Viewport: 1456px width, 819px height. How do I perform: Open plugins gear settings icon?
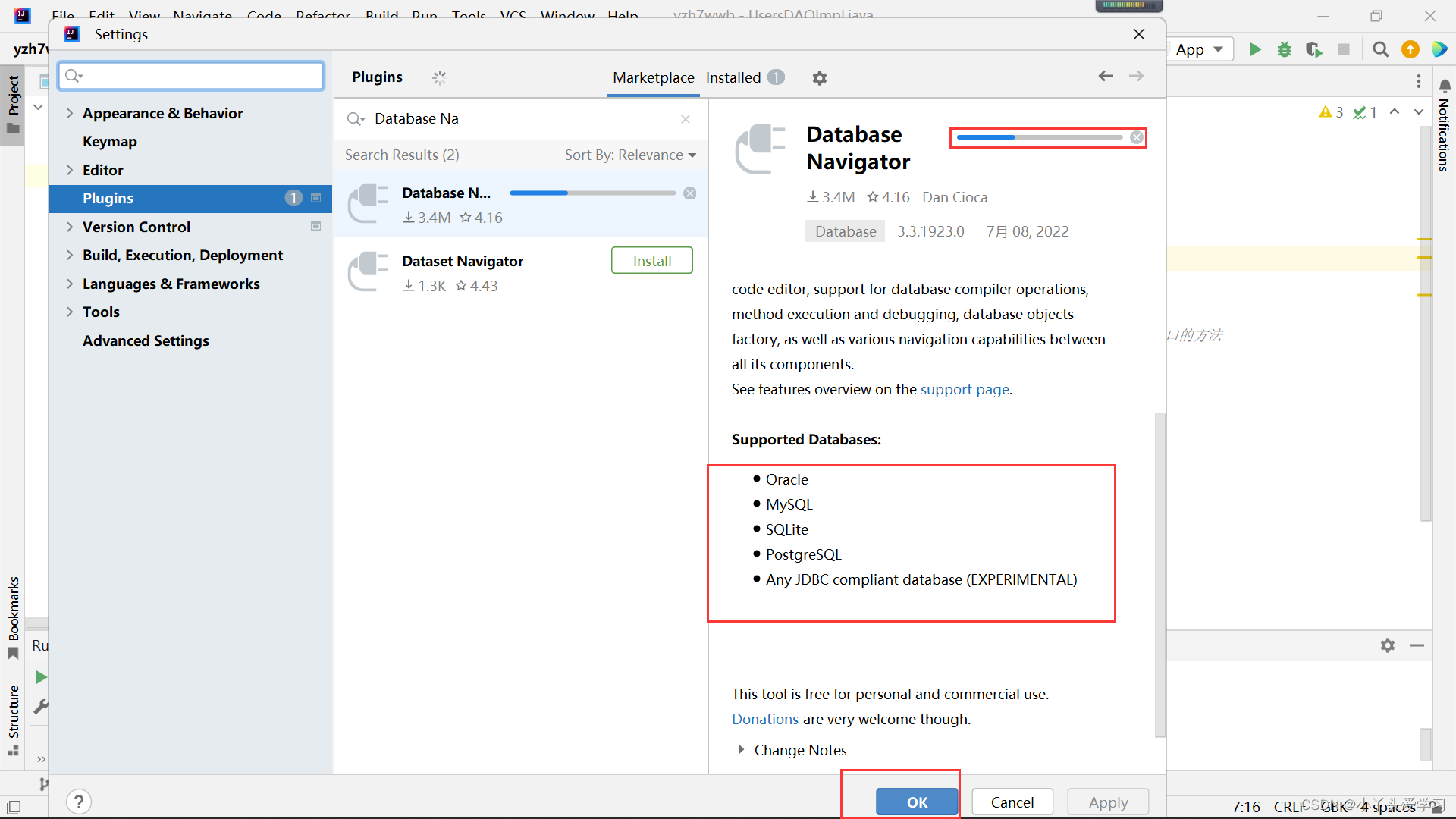coord(820,78)
